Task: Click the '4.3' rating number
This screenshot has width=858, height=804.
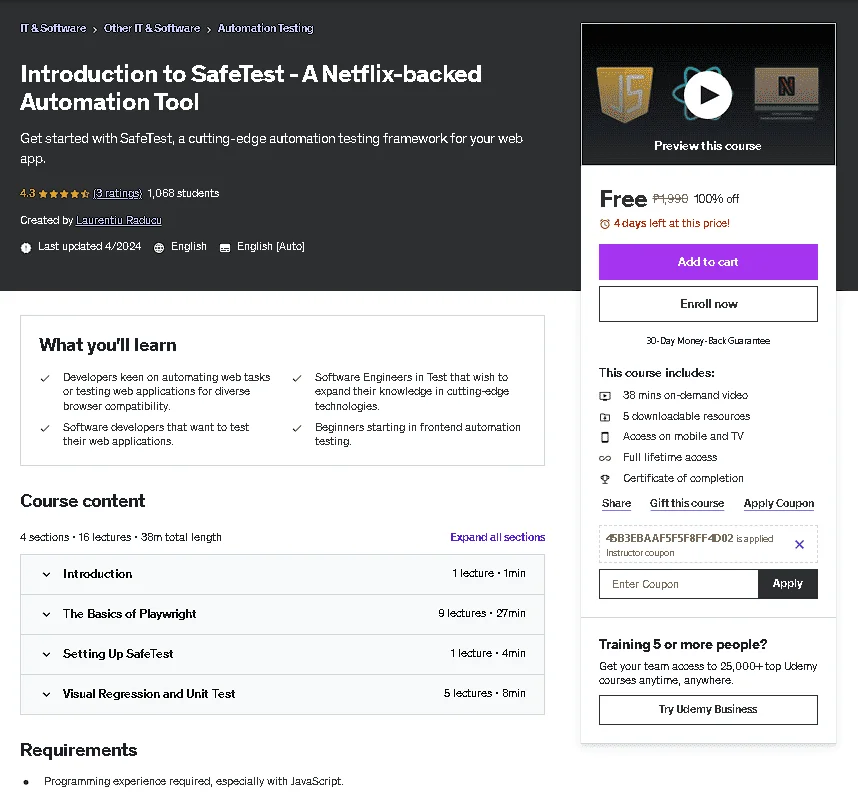Action: tap(27, 193)
